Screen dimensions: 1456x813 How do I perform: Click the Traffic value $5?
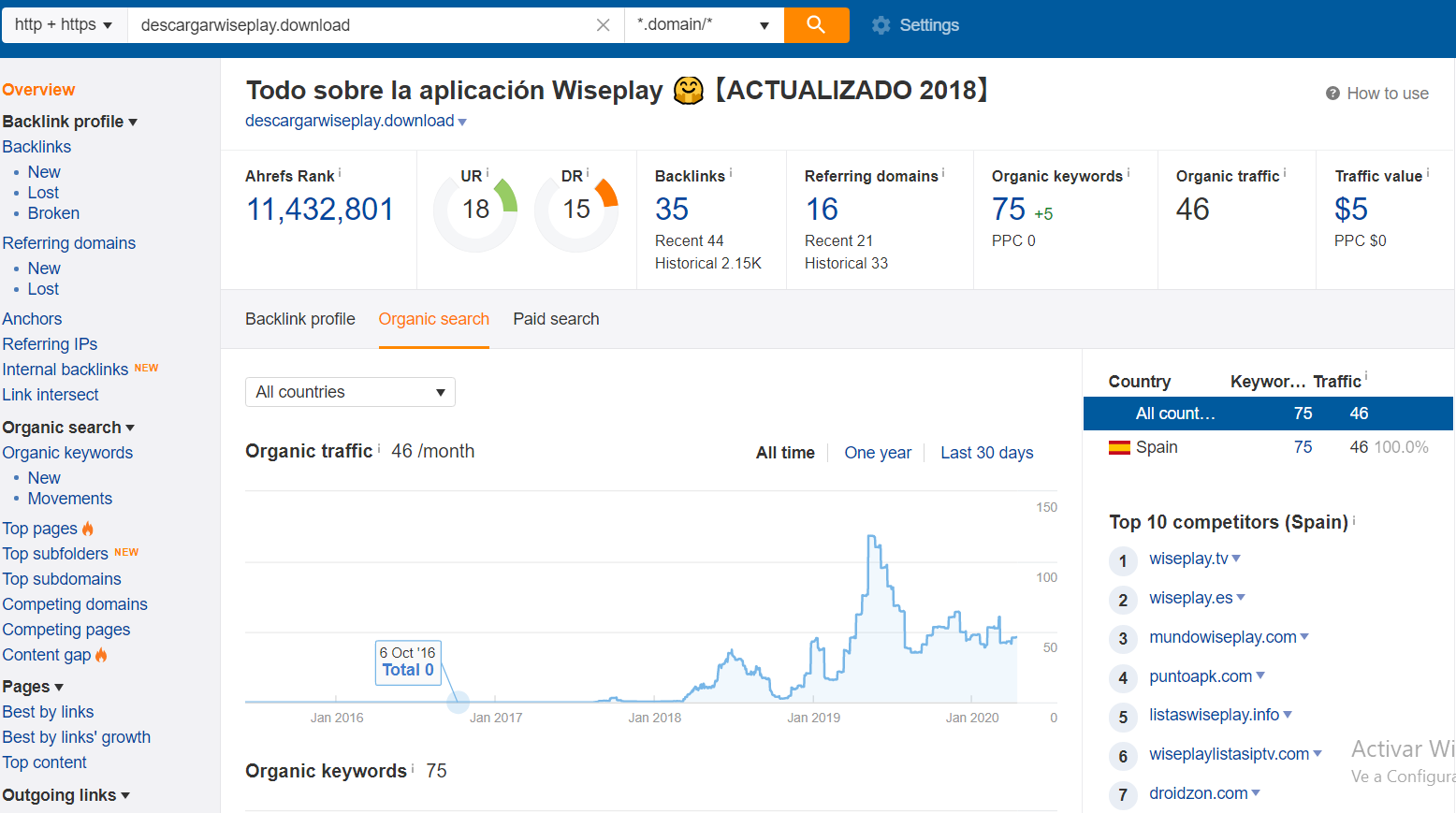1351,210
